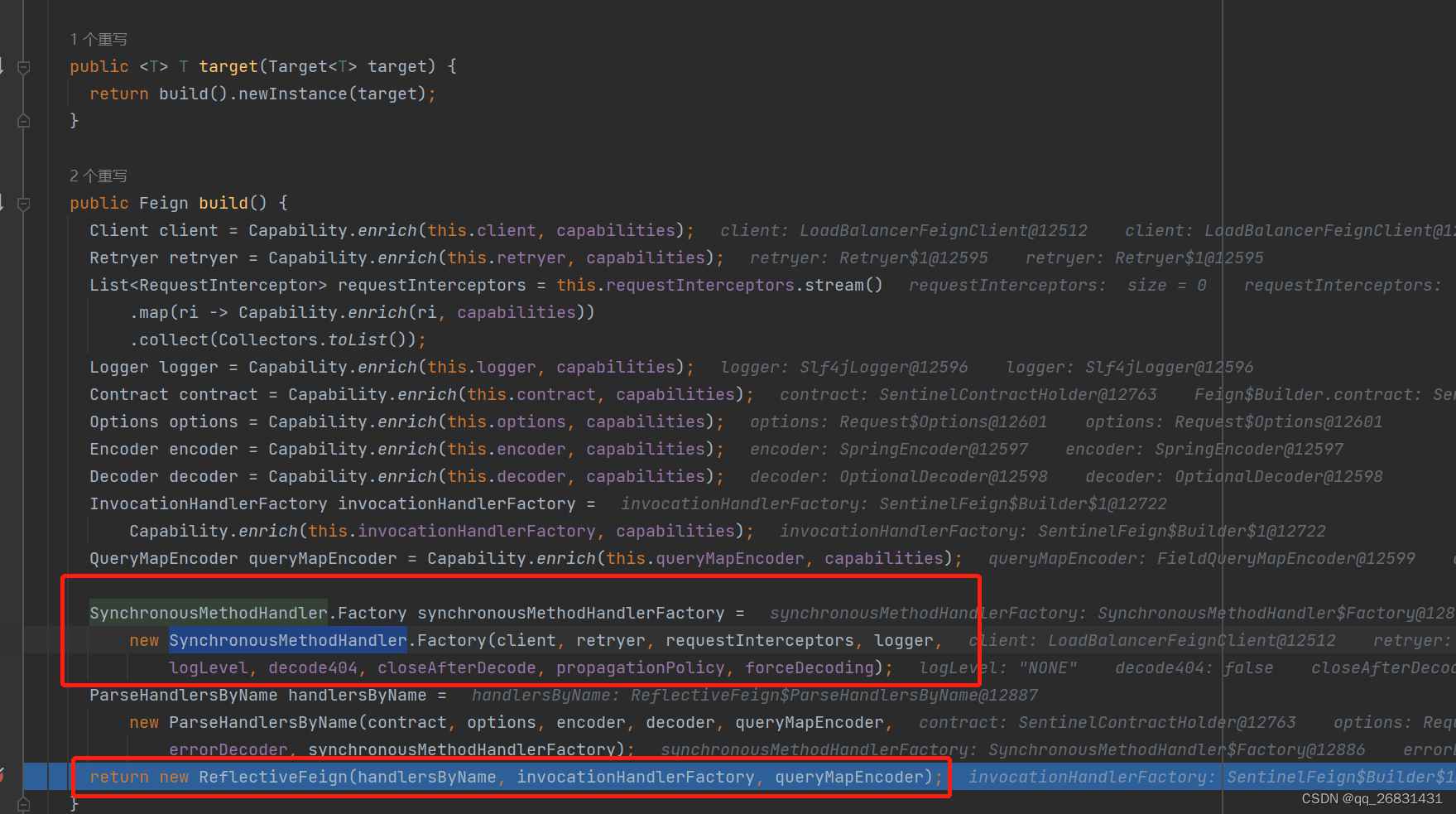Click 'this.decoder' field reference
1456x814 pixels.
[x=507, y=476]
